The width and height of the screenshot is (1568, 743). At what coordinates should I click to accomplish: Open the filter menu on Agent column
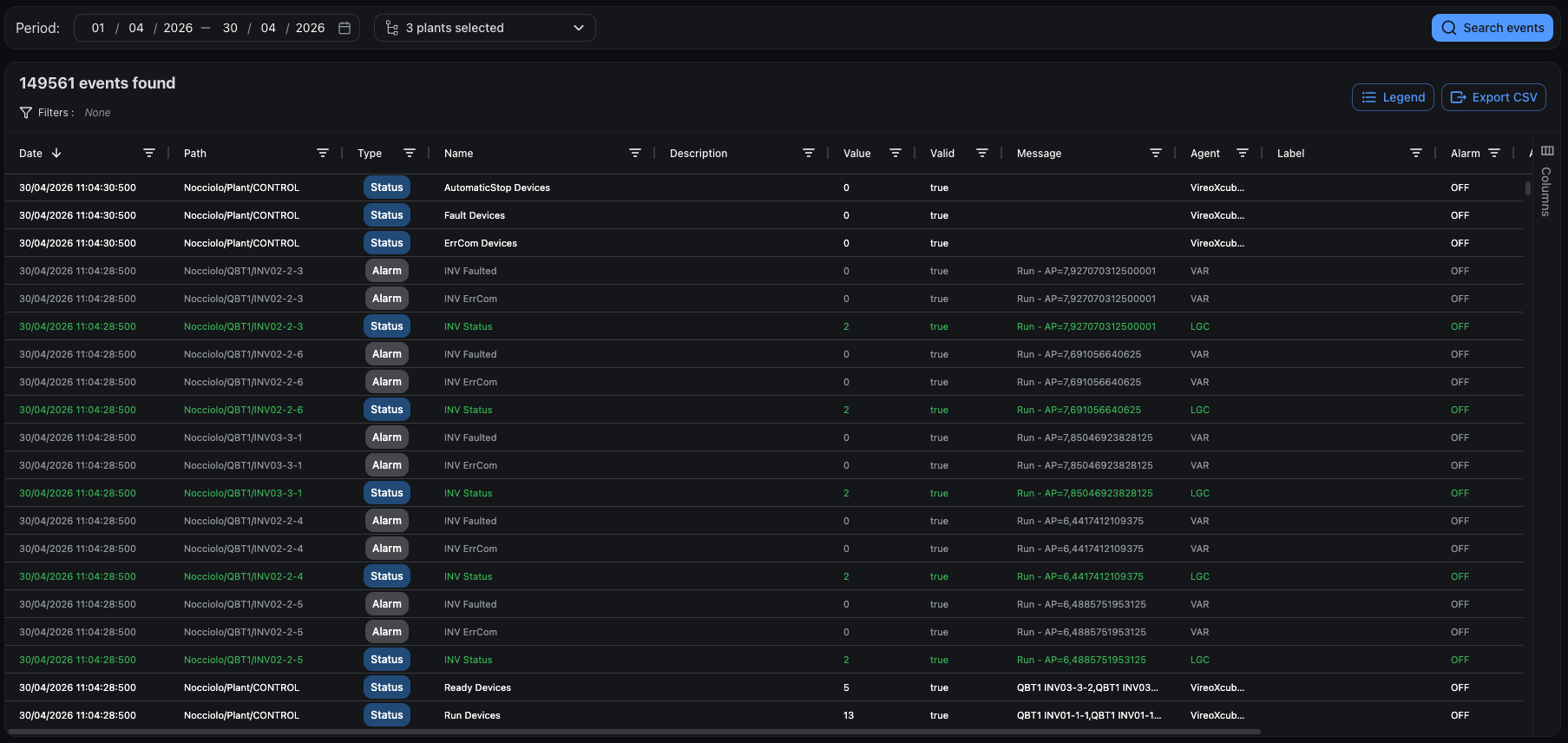[1243, 153]
